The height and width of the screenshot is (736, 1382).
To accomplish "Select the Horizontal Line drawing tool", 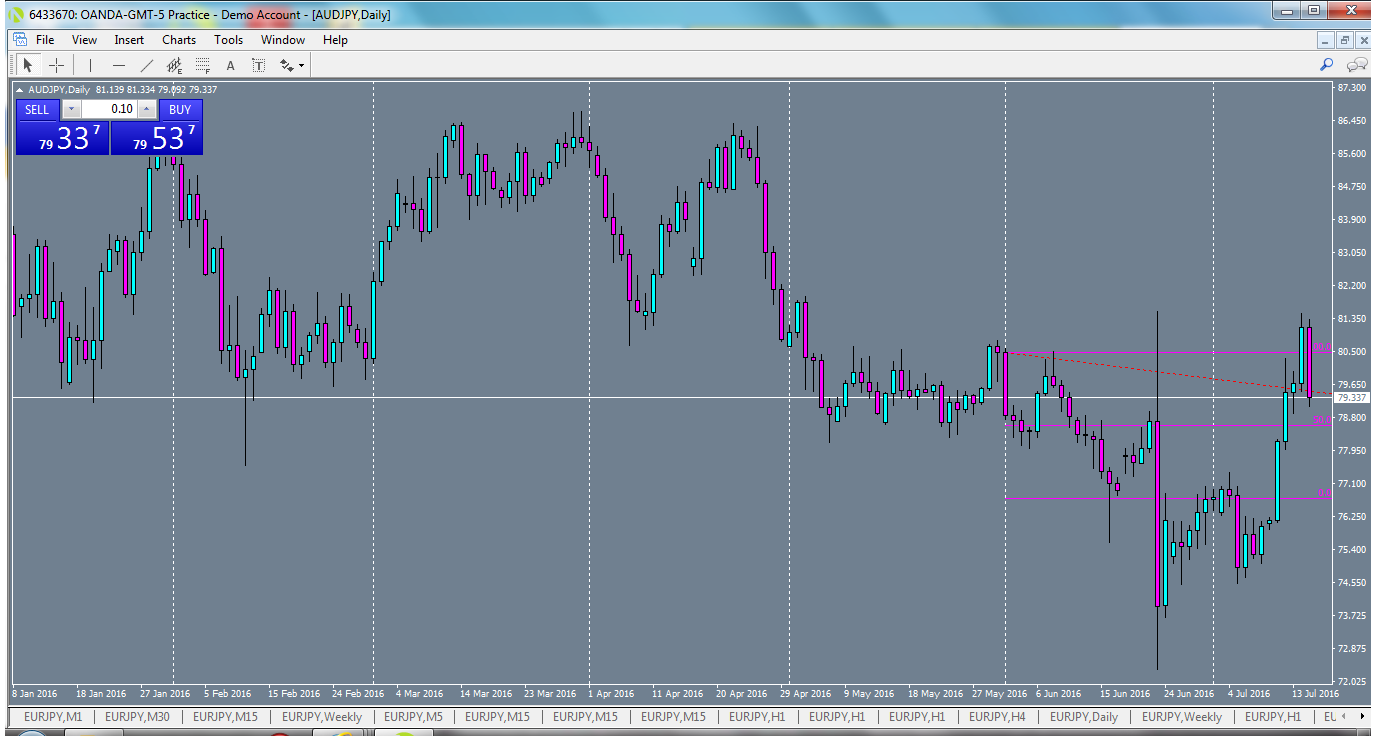I will pos(119,64).
